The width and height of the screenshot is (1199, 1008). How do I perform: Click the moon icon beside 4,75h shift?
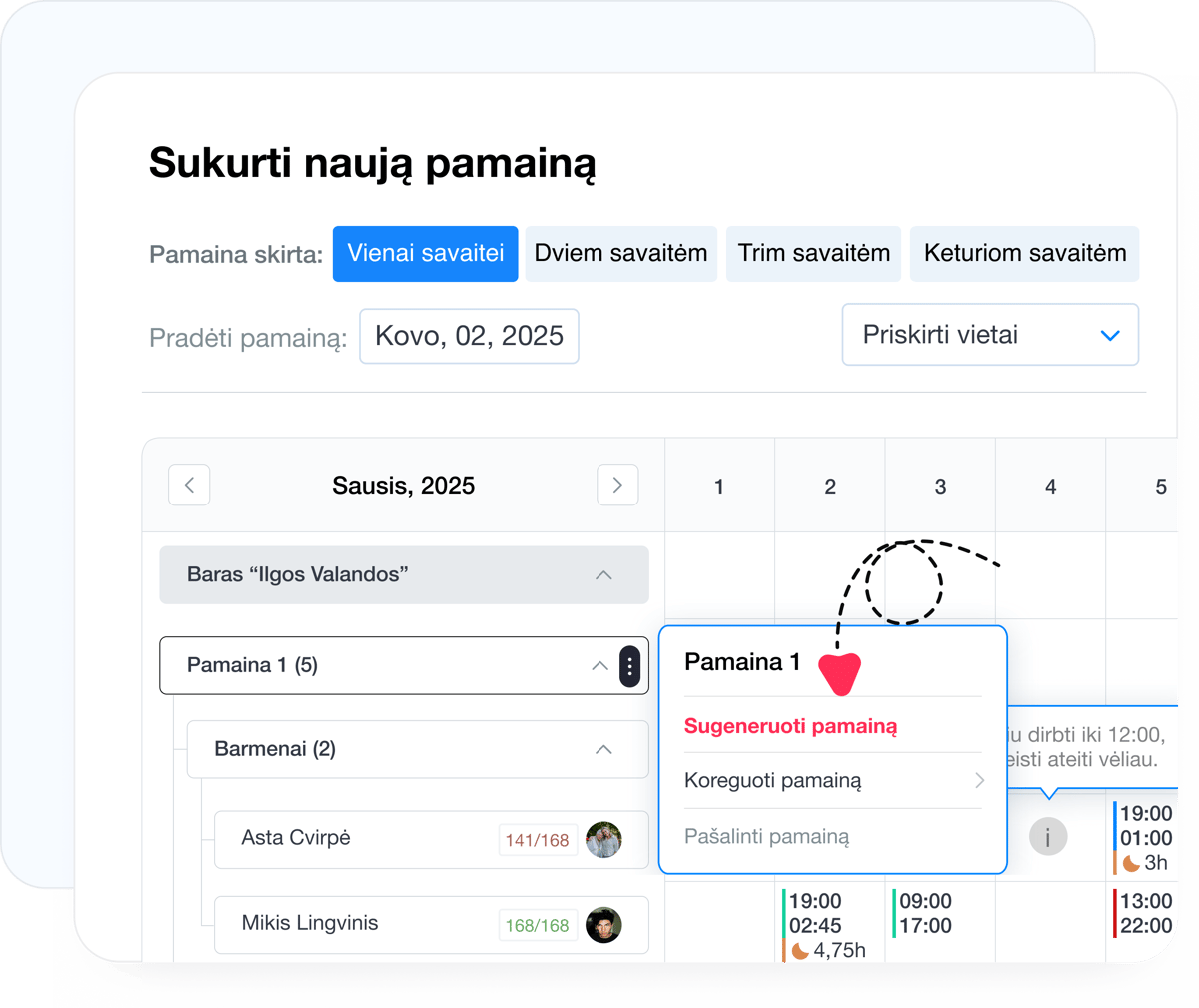[x=800, y=950]
